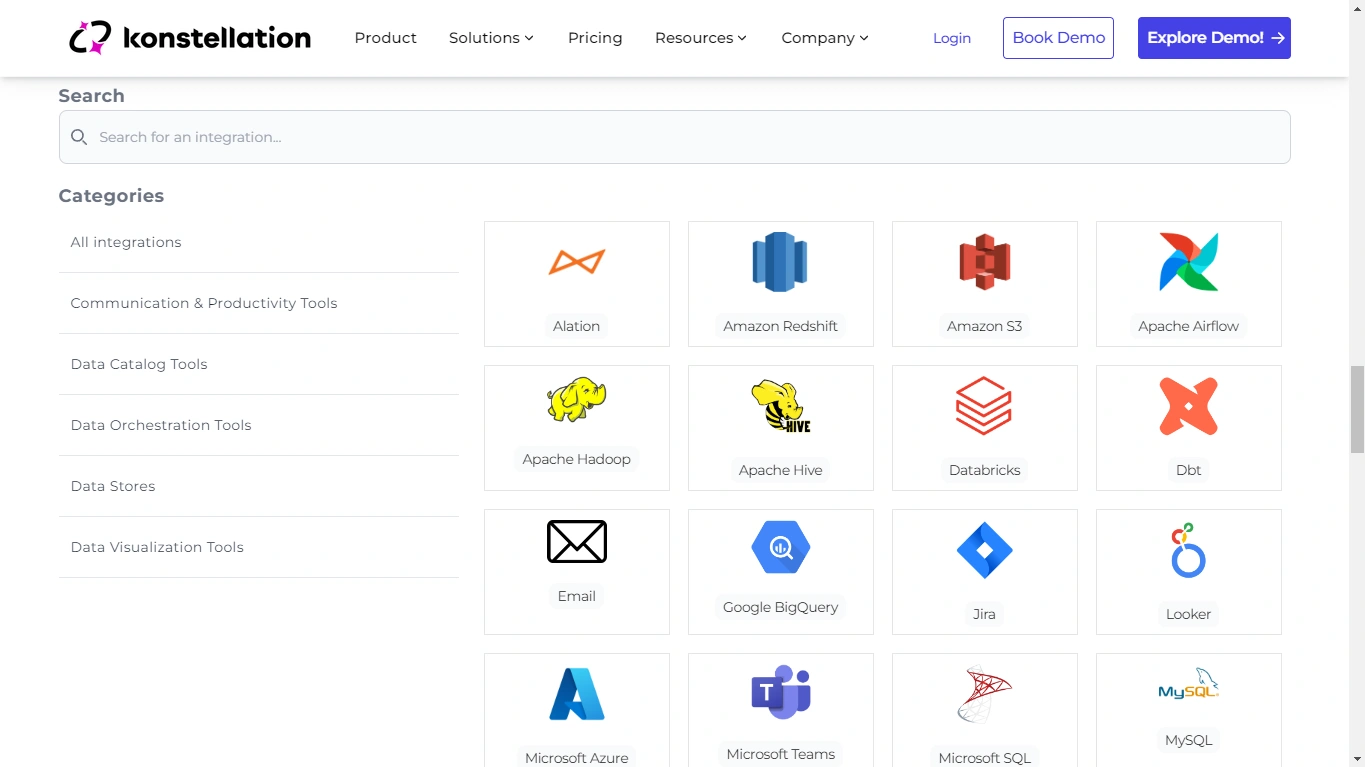Click the Looker circle logo icon

tap(1188, 550)
